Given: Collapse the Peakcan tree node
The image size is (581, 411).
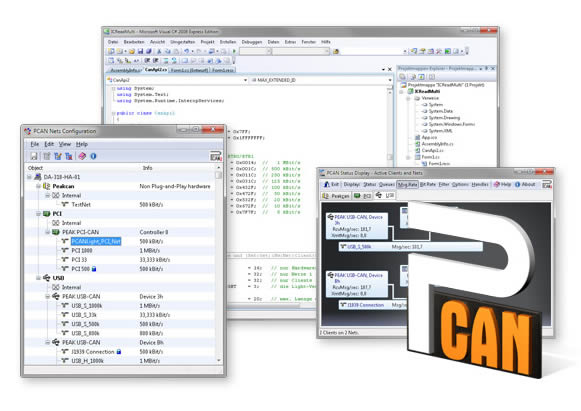Looking at the screenshot, I should point(38,186).
